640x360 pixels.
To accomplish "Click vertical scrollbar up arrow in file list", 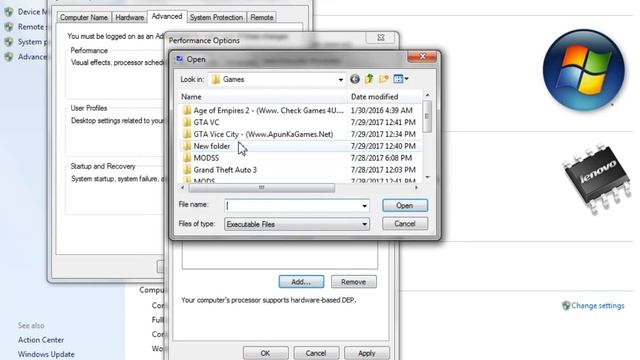I will point(427,95).
